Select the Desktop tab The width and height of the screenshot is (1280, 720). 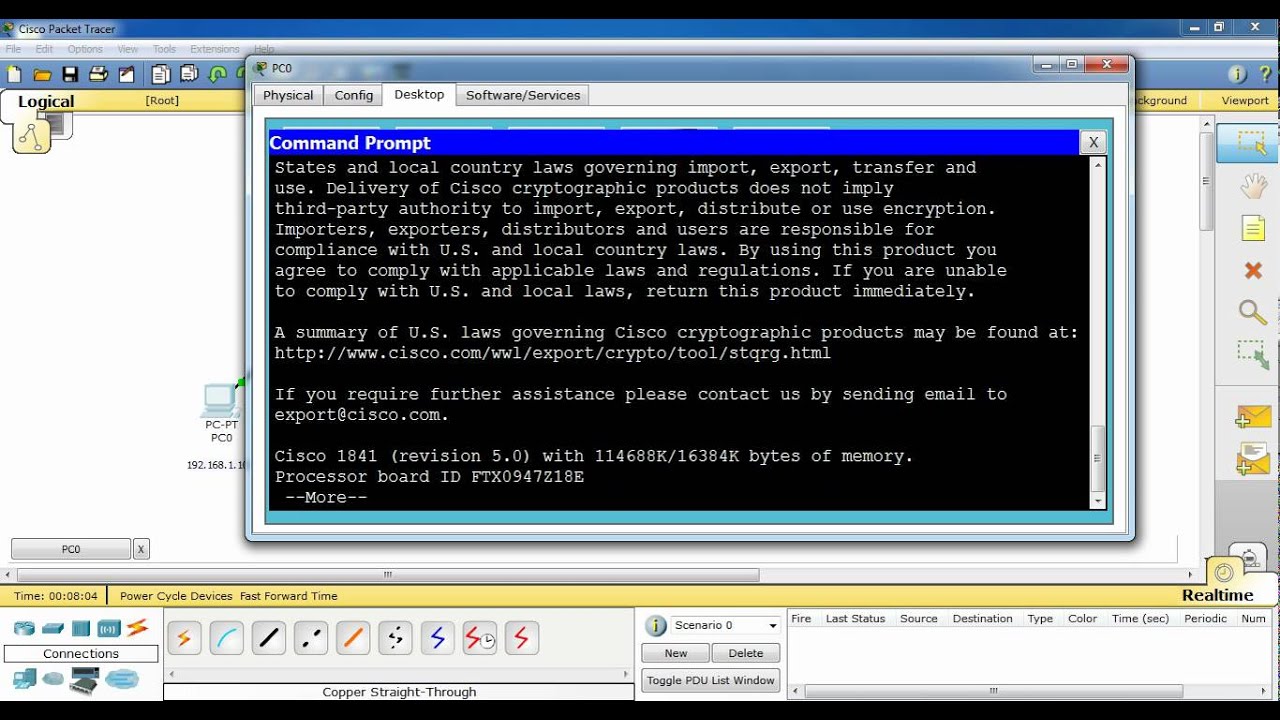[419, 94]
